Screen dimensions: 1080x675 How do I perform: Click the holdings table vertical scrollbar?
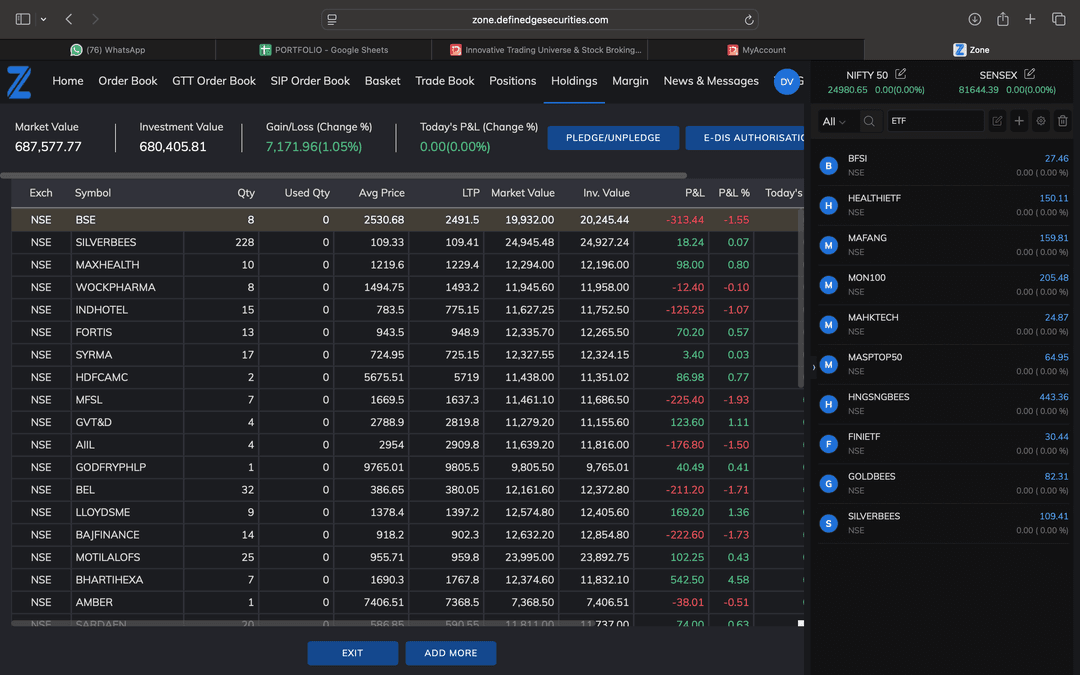pyautogui.click(x=800, y=299)
